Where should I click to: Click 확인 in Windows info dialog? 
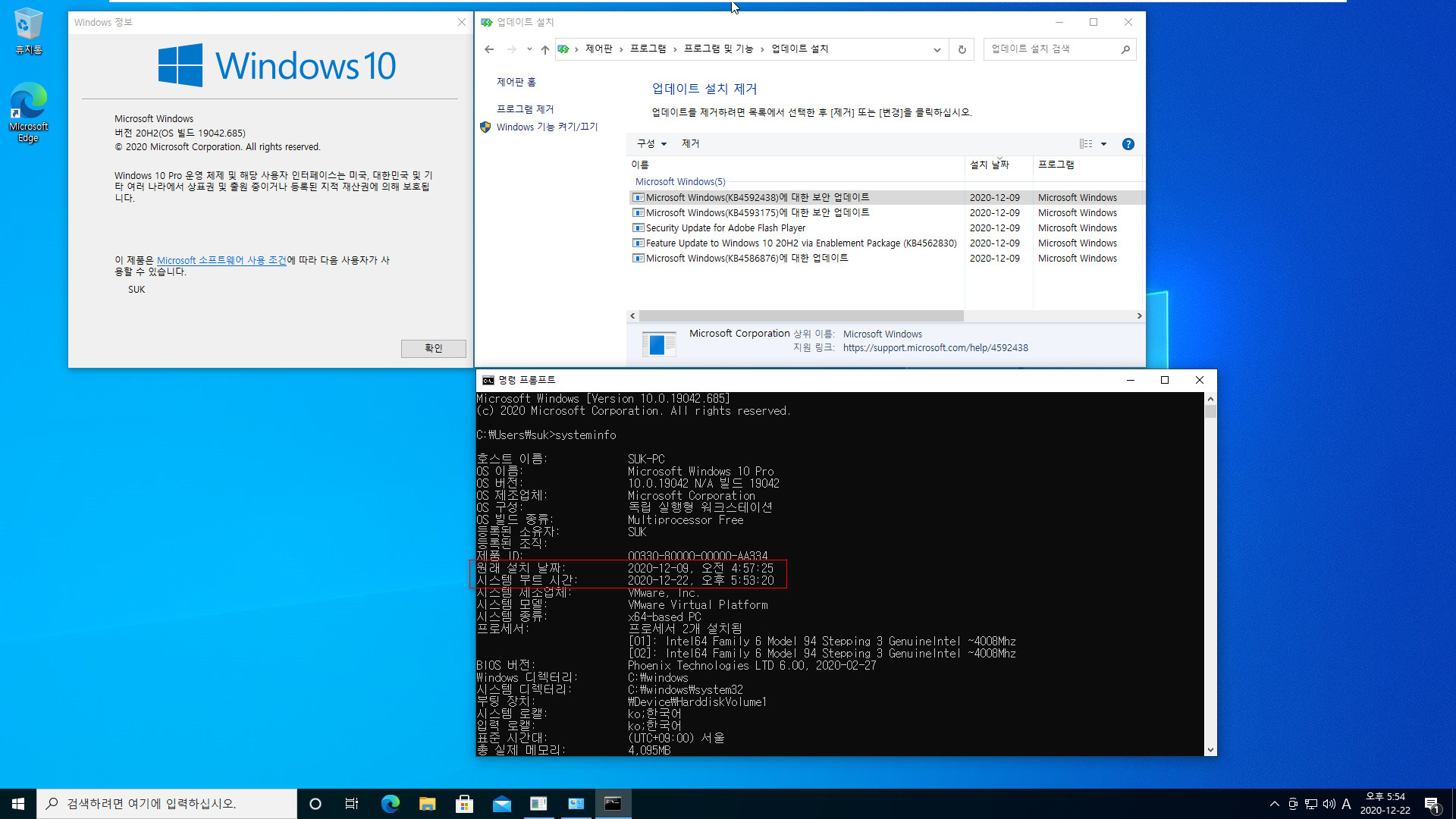point(433,348)
